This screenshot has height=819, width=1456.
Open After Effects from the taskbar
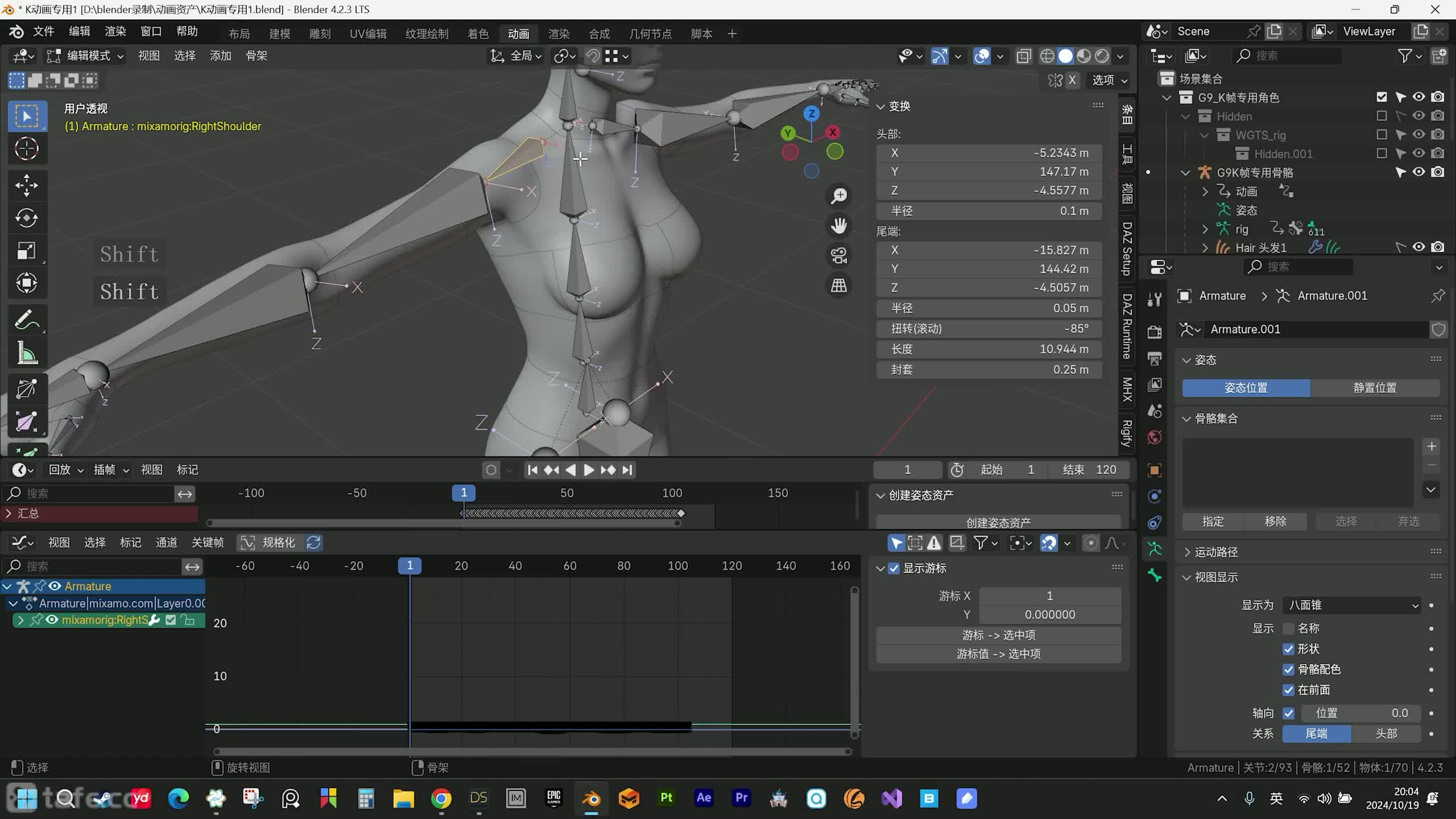click(704, 799)
